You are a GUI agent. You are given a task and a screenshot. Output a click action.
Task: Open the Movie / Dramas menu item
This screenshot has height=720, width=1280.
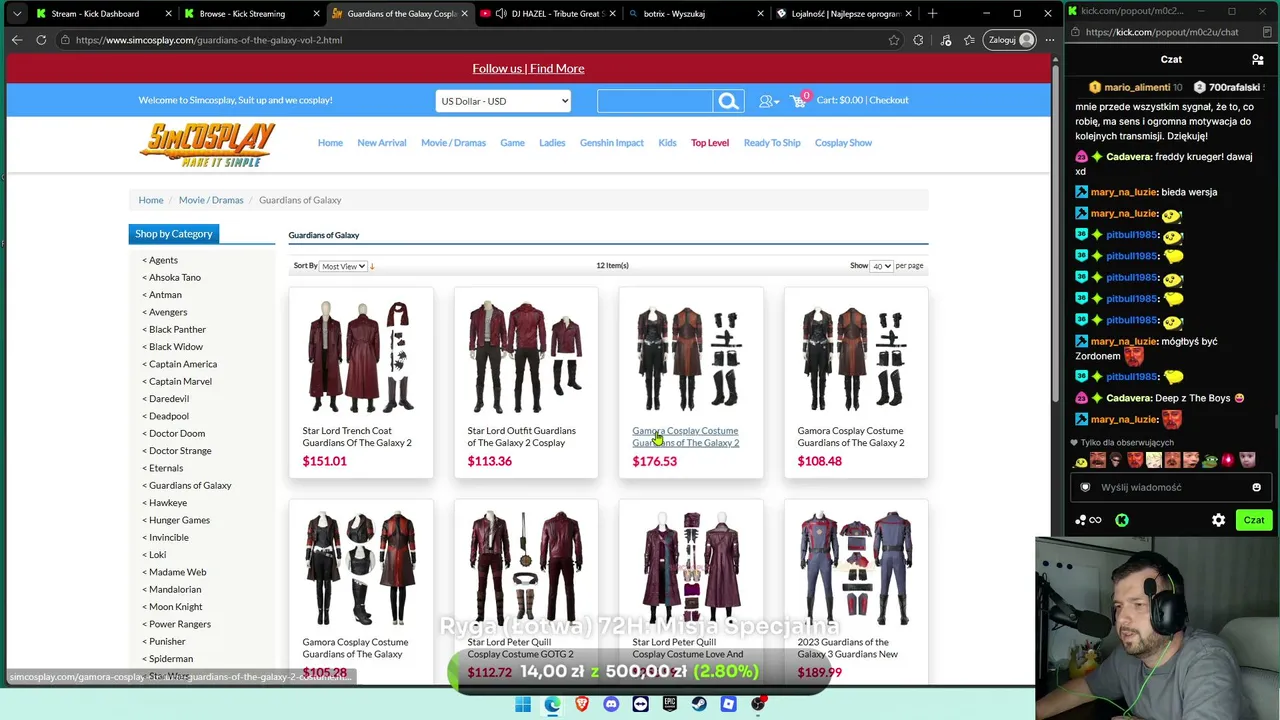pyautogui.click(x=453, y=143)
